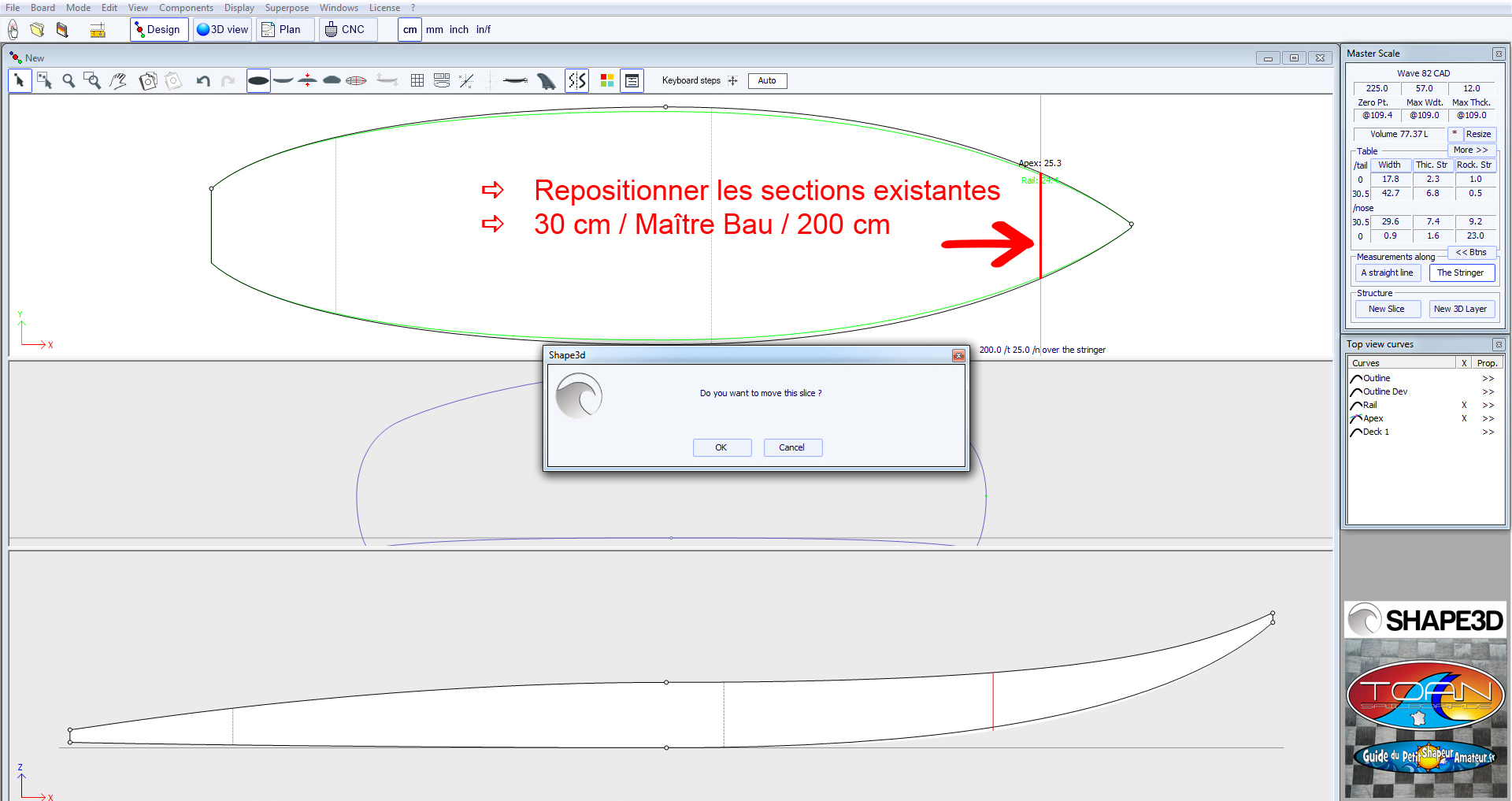This screenshot has height=801, width=1512.
Task: Select inch units
Action: click(x=459, y=30)
